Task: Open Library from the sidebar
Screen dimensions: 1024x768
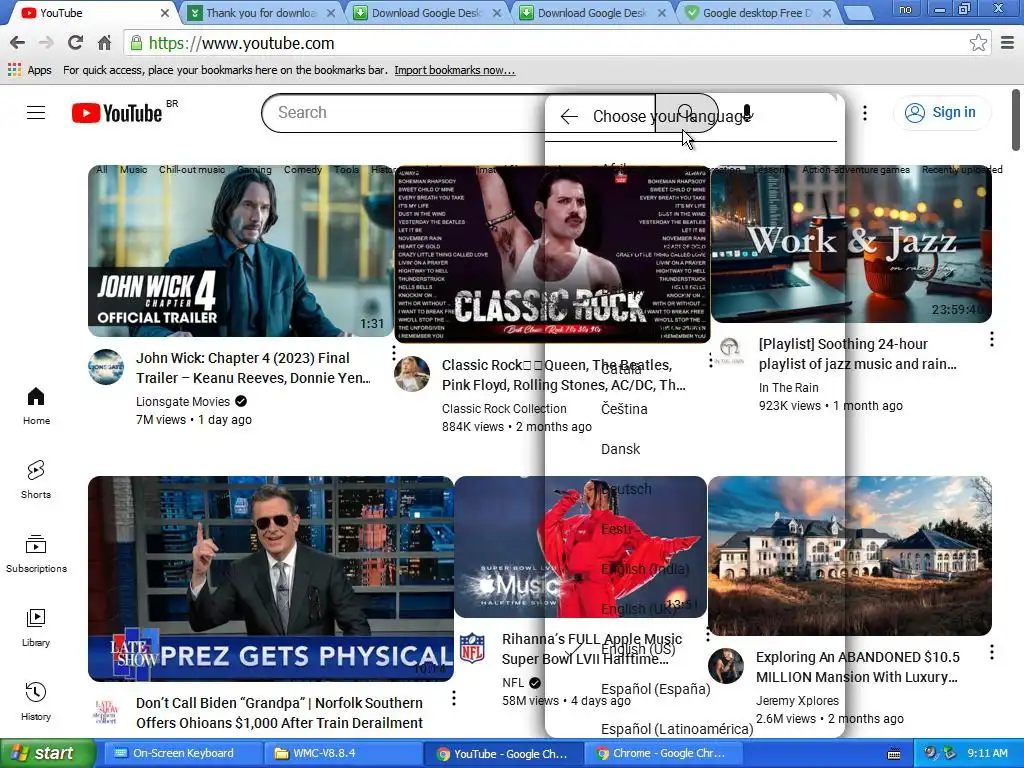Action: click(x=36, y=628)
